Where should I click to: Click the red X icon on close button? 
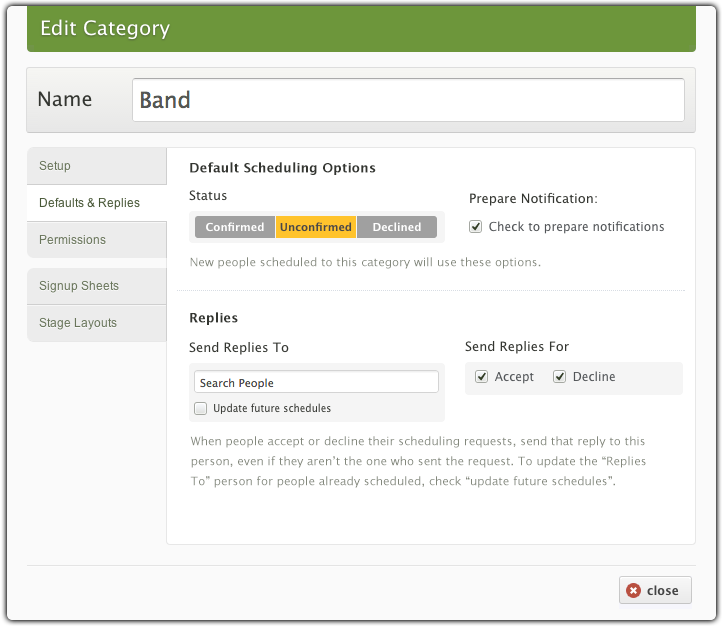pyautogui.click(x=633, y=591)
